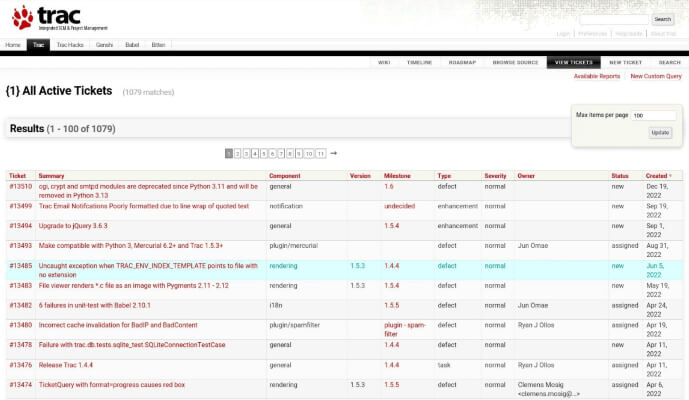
Task: Open the New Custom Query link
Action: (656, 76)
